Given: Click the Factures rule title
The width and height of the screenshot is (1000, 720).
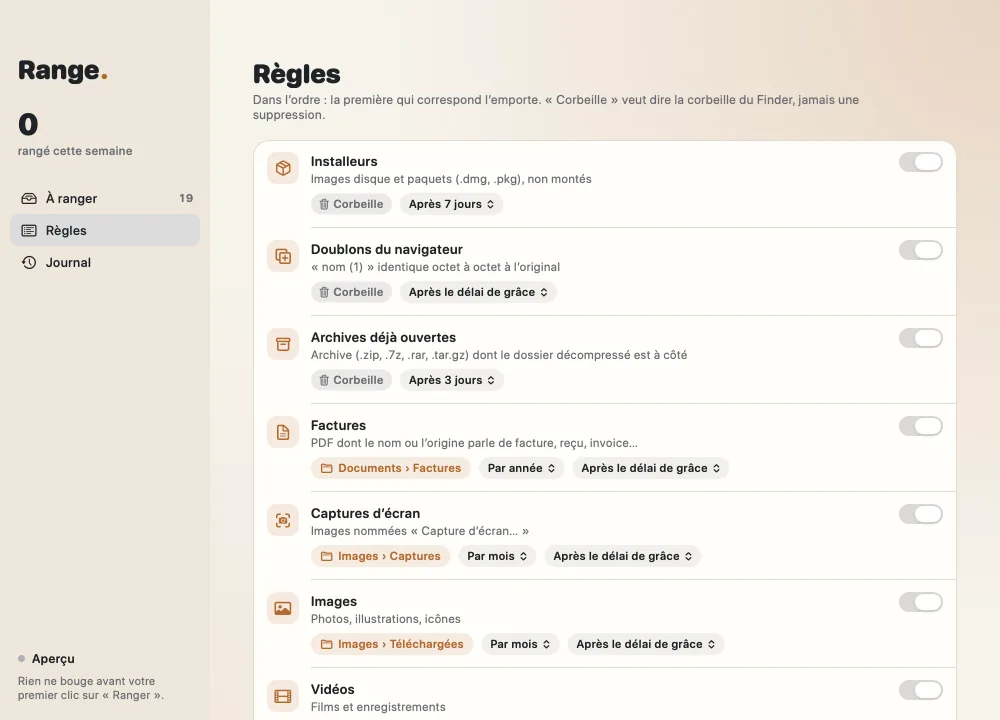Looking at the screenshot, I should [338, 425].
